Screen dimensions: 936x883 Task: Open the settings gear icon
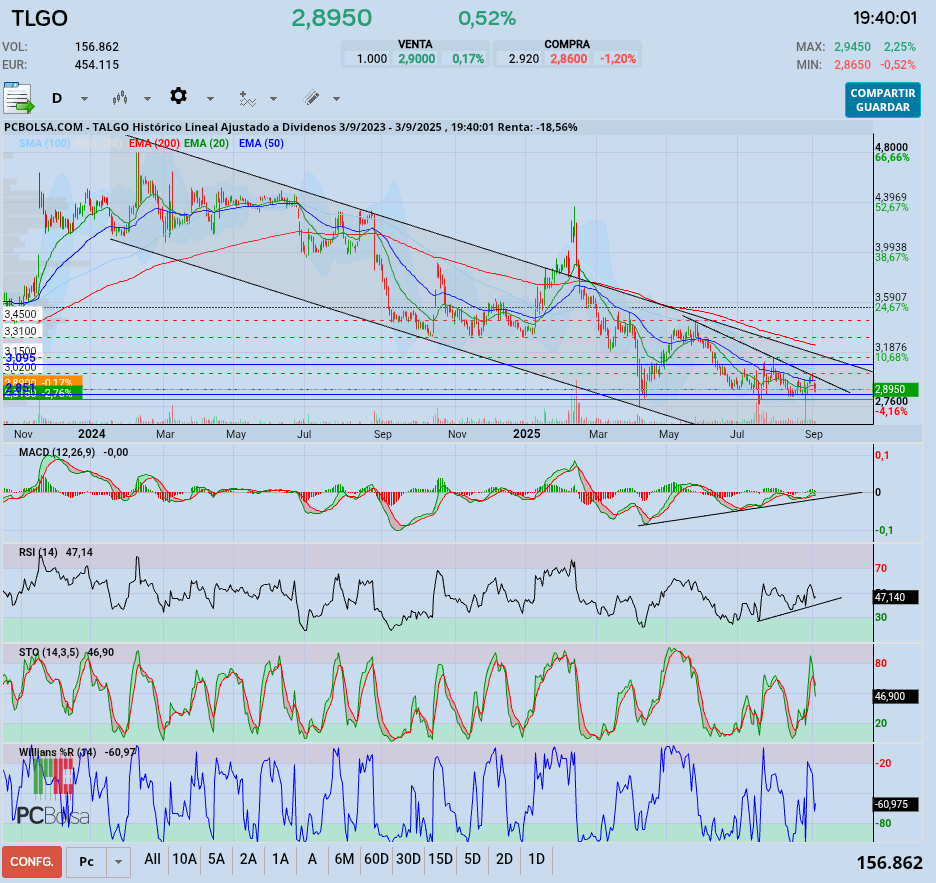pos(178,96)
